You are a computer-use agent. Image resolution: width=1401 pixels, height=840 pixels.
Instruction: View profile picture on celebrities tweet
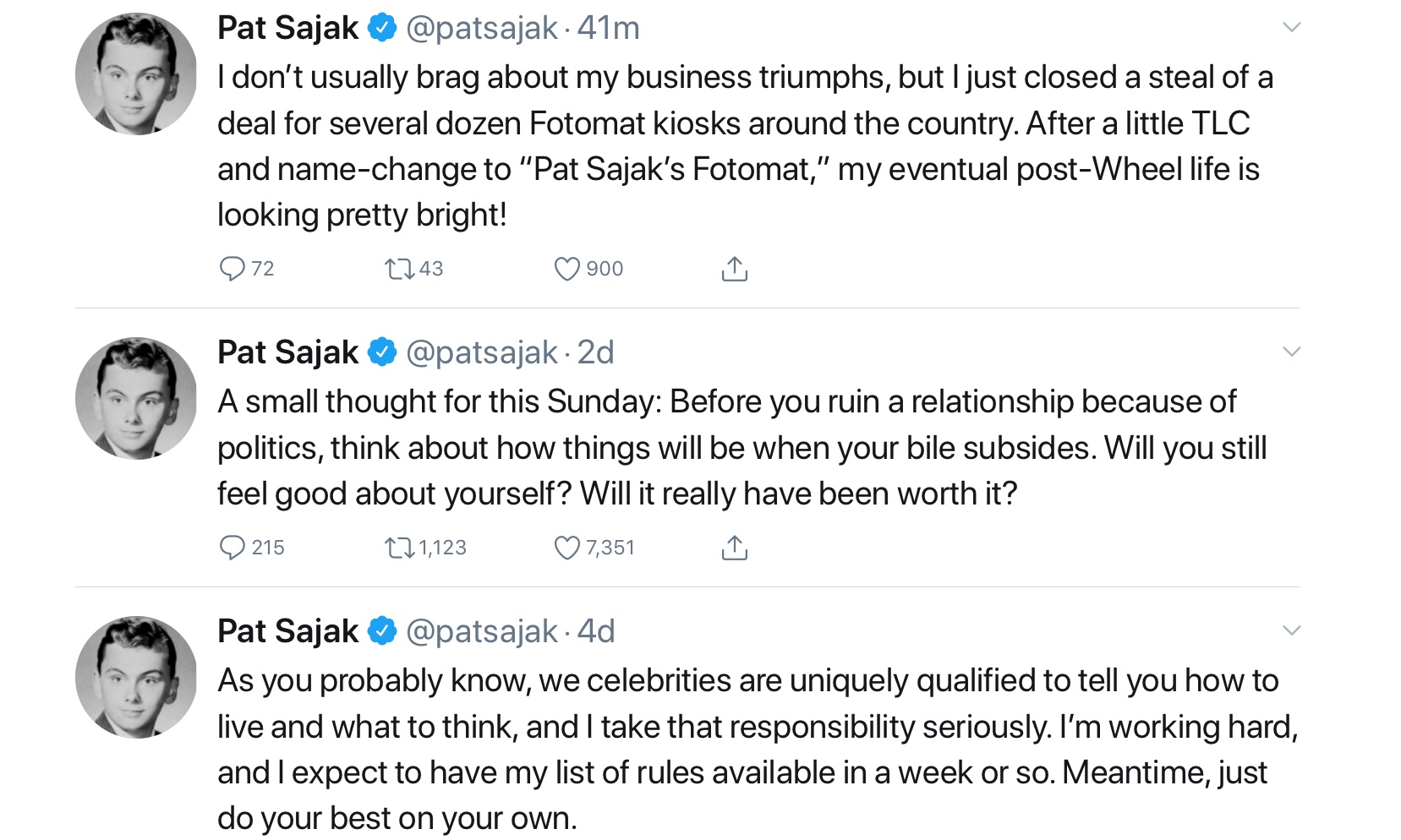click(x=136, y=677)
